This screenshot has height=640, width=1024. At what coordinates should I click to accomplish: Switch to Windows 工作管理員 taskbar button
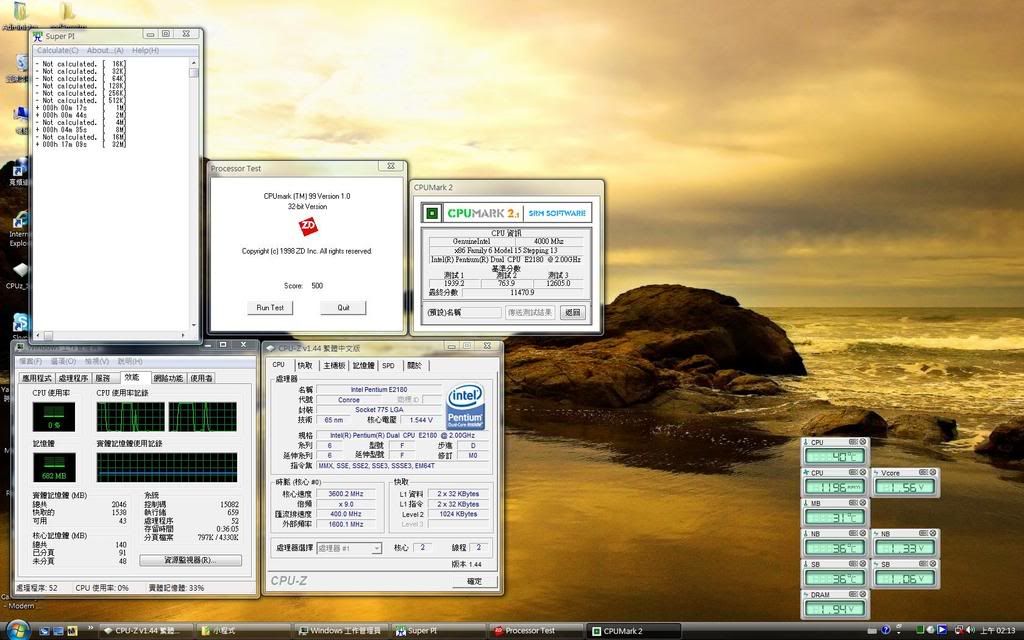coord(340,631)
